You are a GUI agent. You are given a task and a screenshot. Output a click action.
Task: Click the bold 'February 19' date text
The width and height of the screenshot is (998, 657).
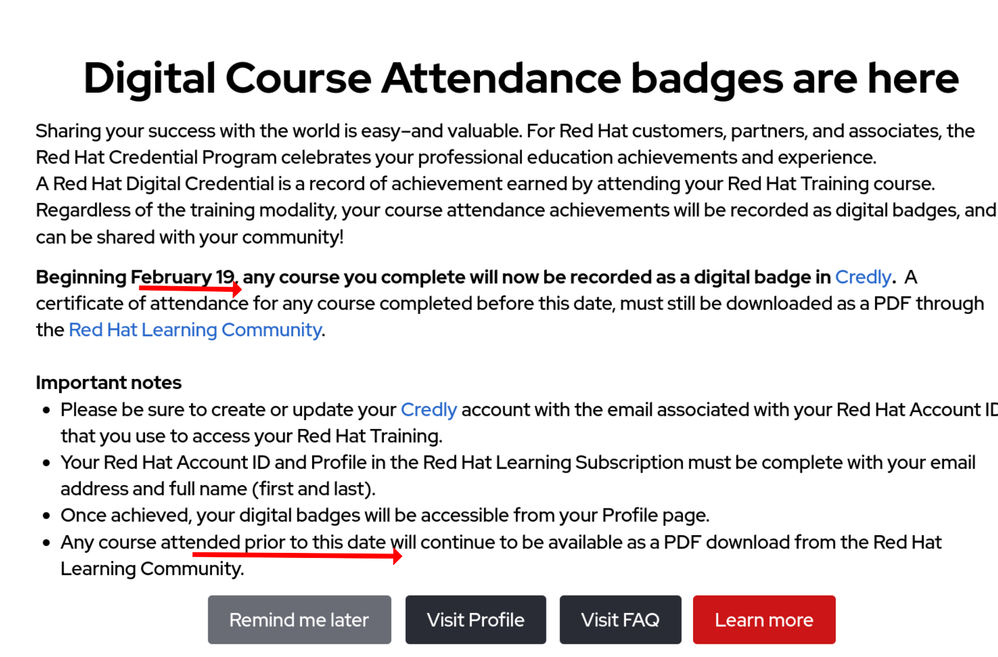184,277
